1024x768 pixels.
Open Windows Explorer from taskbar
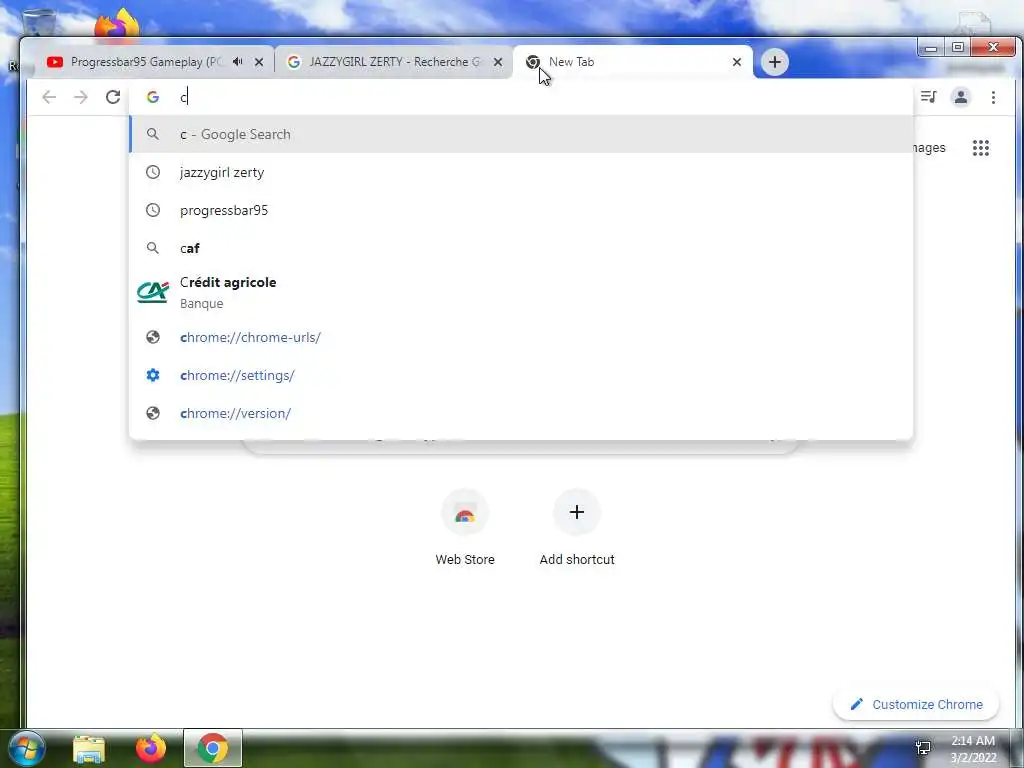tap(89, 749)
